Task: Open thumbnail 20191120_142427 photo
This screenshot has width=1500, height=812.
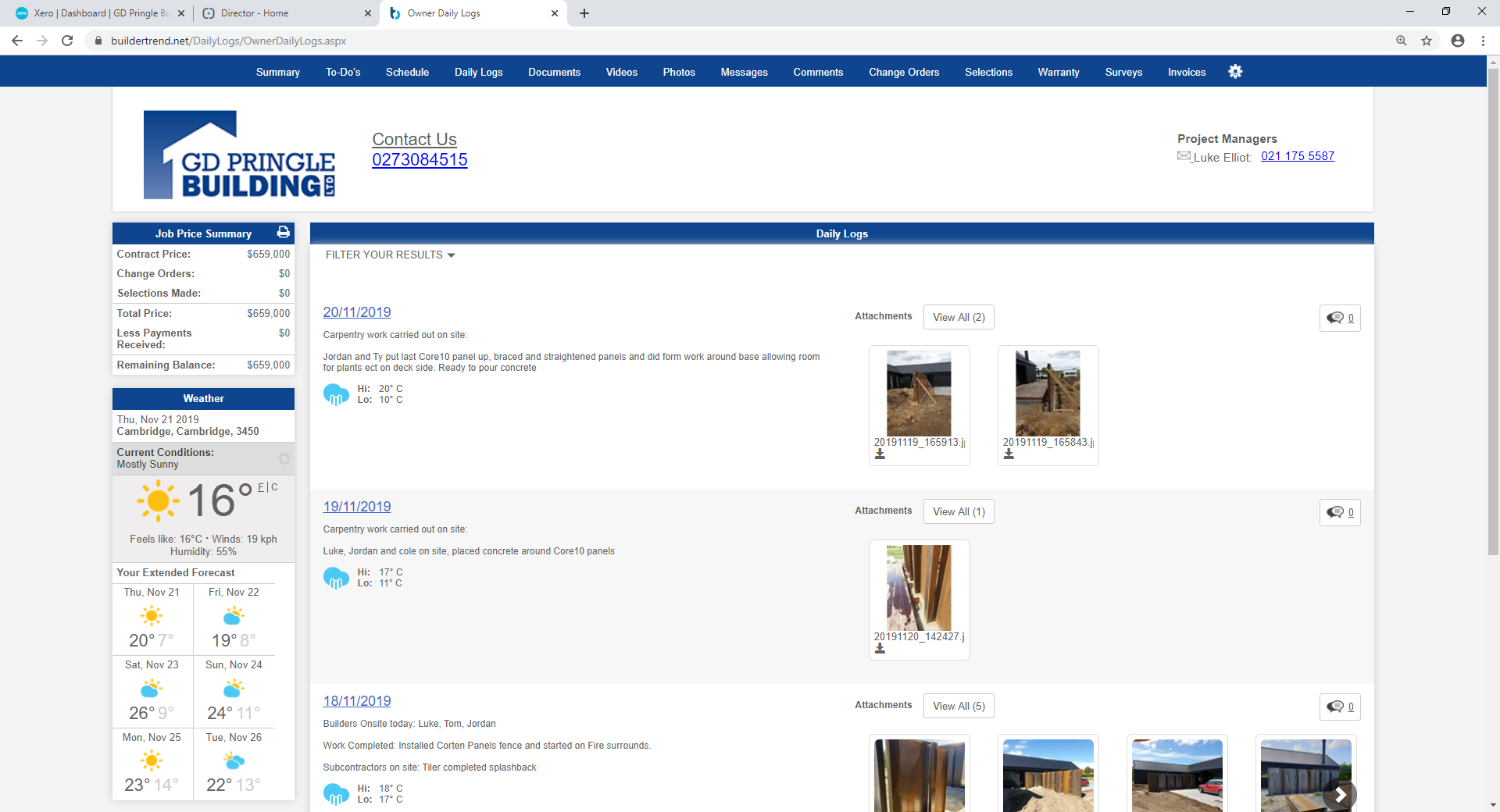Action: point(919,587)
